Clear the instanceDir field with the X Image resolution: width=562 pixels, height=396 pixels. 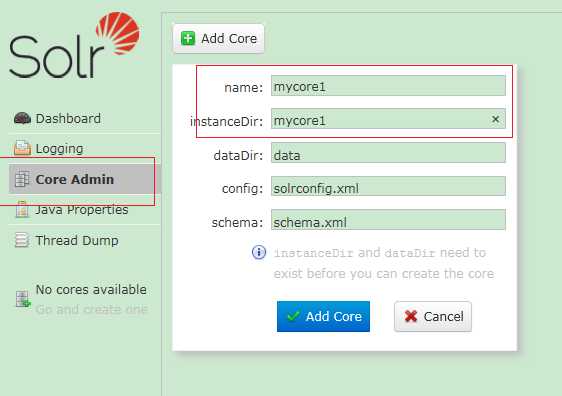click(x=495, y=119)
